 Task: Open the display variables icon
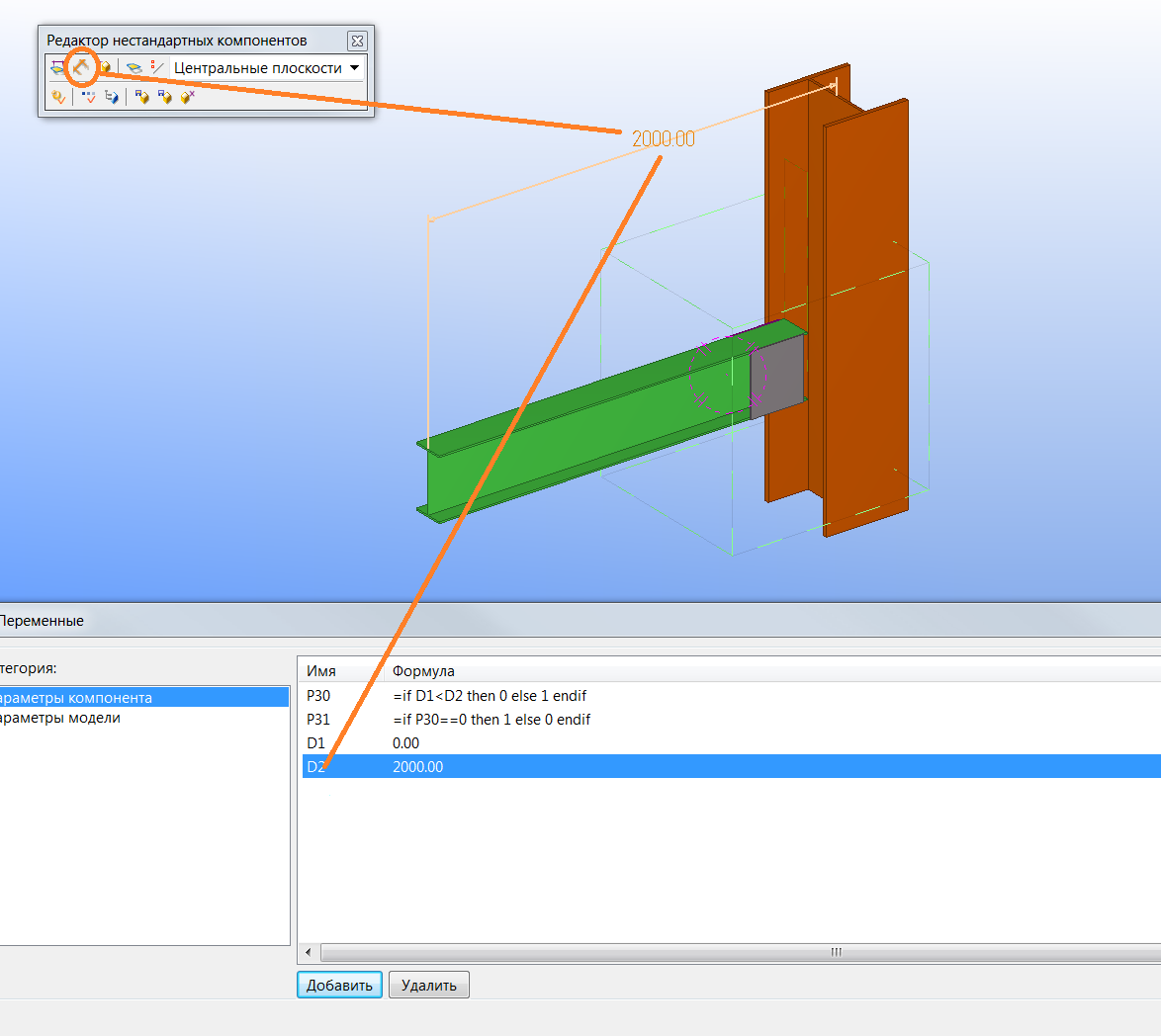(x=88, y=97)
